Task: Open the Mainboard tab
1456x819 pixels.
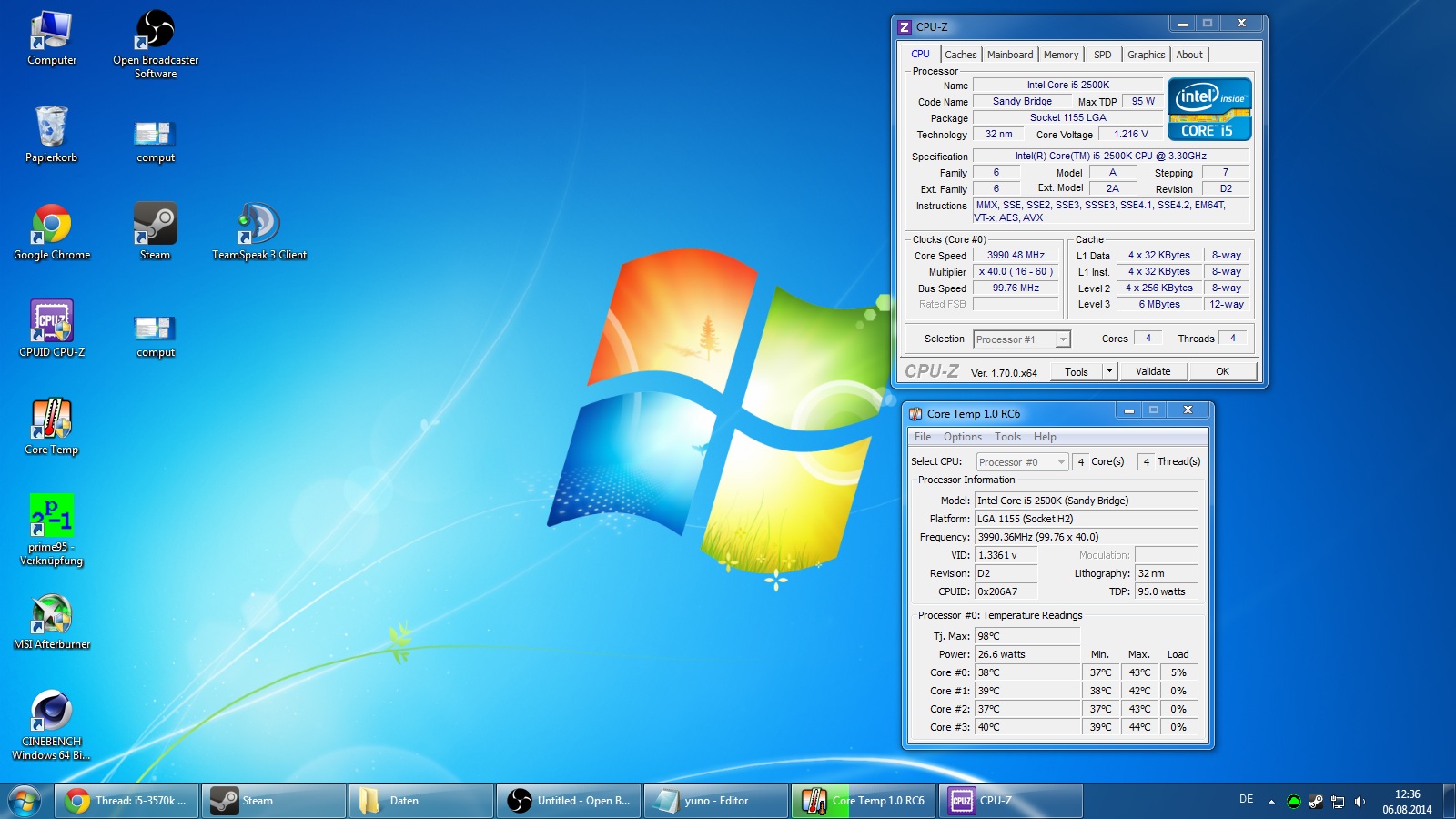Action: tap(1010, 55)
